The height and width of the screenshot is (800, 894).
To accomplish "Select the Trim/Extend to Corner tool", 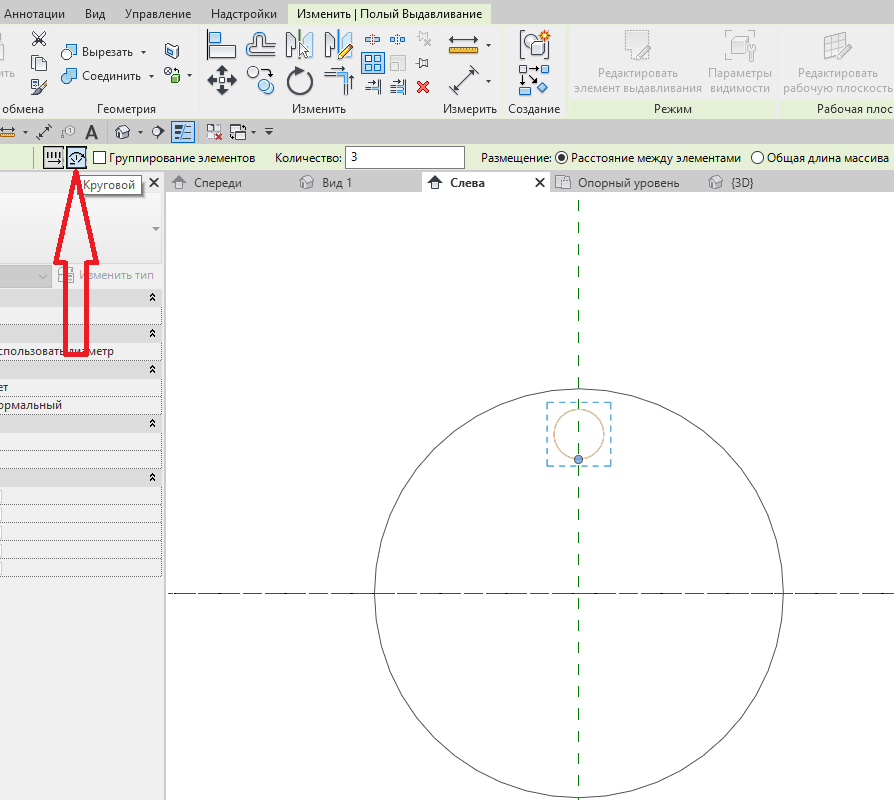I will (x=339, y=80).
